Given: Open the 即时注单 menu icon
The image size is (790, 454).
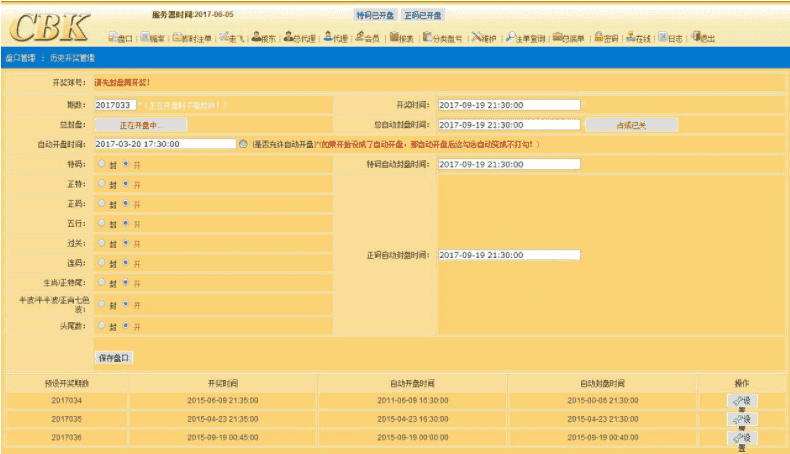Looking at the screenshot, I should pos(177,37).
